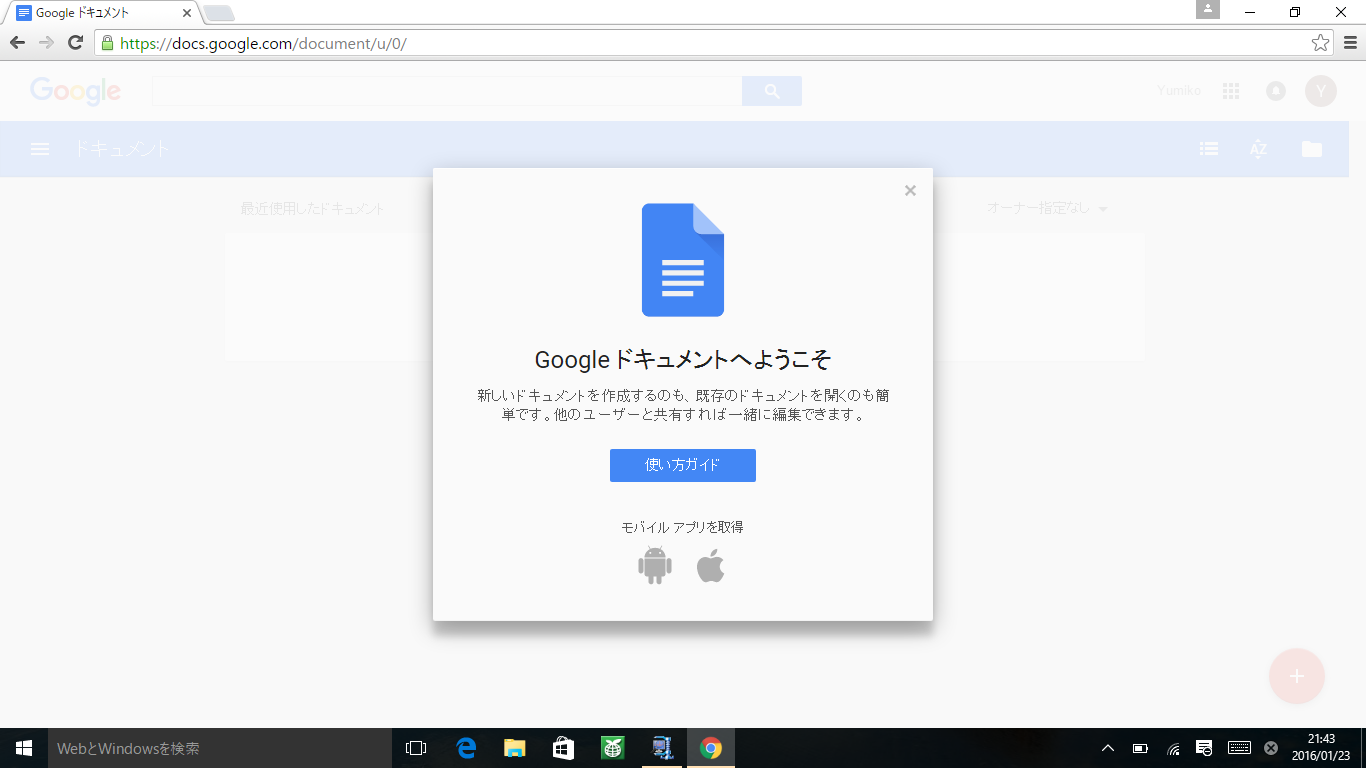
Task: Open the hamburger main menu
Action: click(40, 149)
